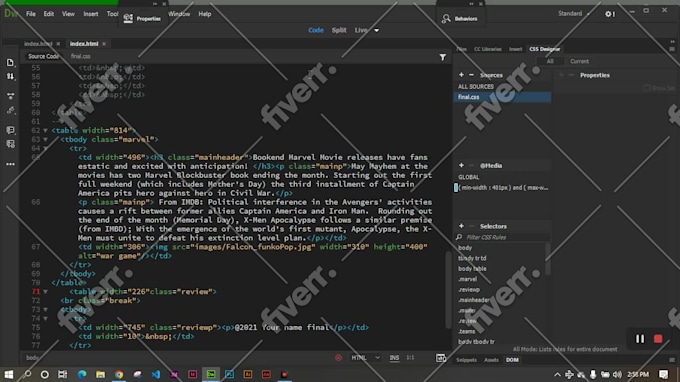Switch CSS Designer to Current mode

[x=579, y=61]
